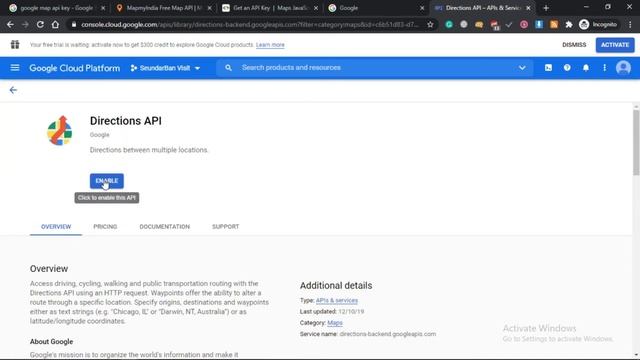Screen dimensions: 640x360
Task: Open a new browser tab
Action: click(x=546, y=8)
